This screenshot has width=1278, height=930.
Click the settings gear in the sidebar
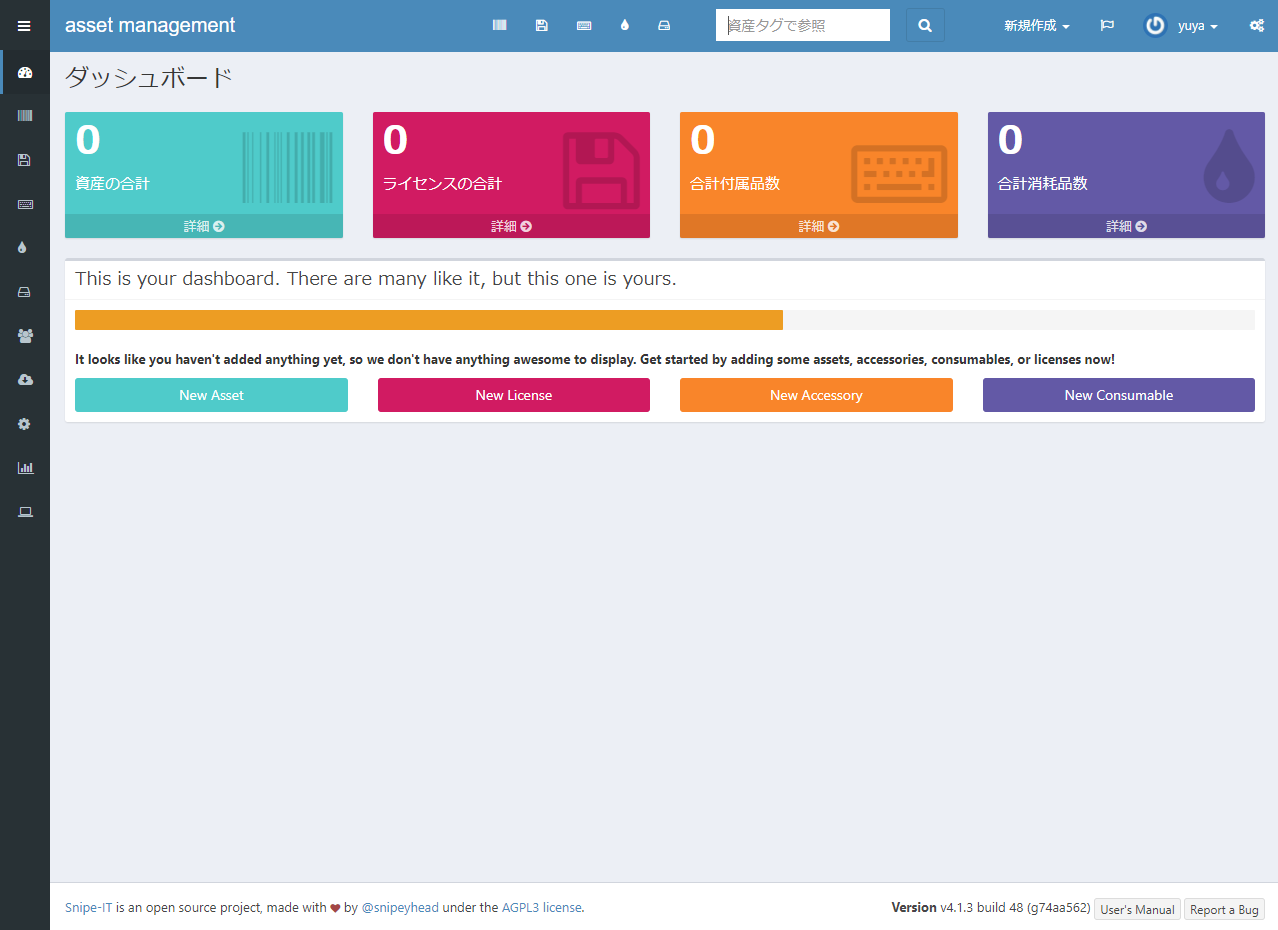tap(24, 423)
